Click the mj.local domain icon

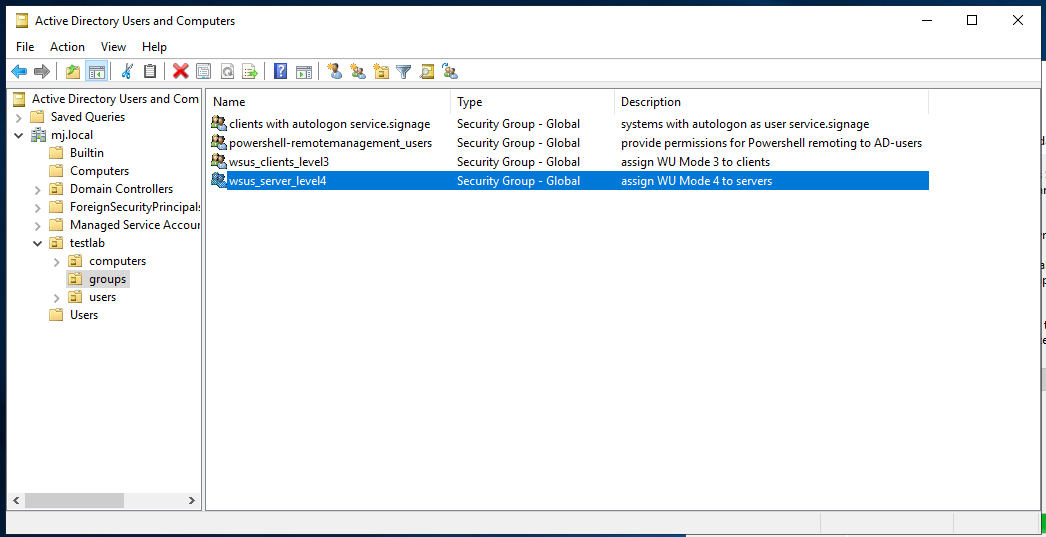[38, 135]
